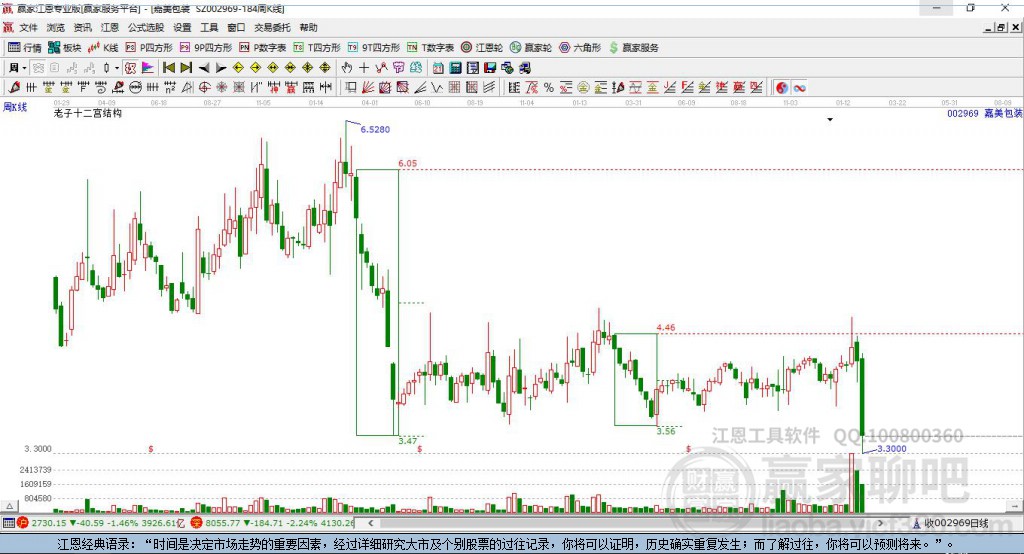Screen dimensions: 1024x554
Task: Expand the candlestick style dropdown arrow
Action: click(x=117, y=68)
